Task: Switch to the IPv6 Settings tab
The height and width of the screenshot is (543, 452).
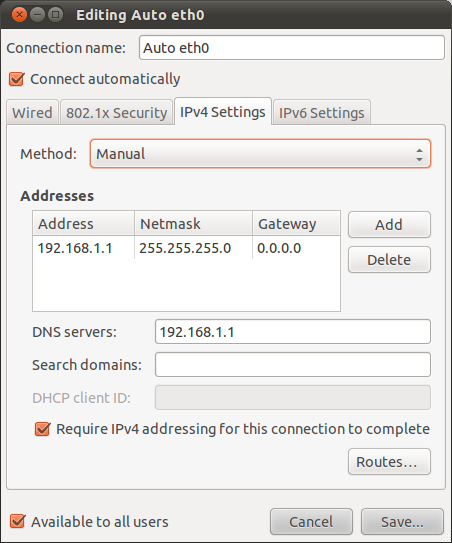Action: pos(321,113)
